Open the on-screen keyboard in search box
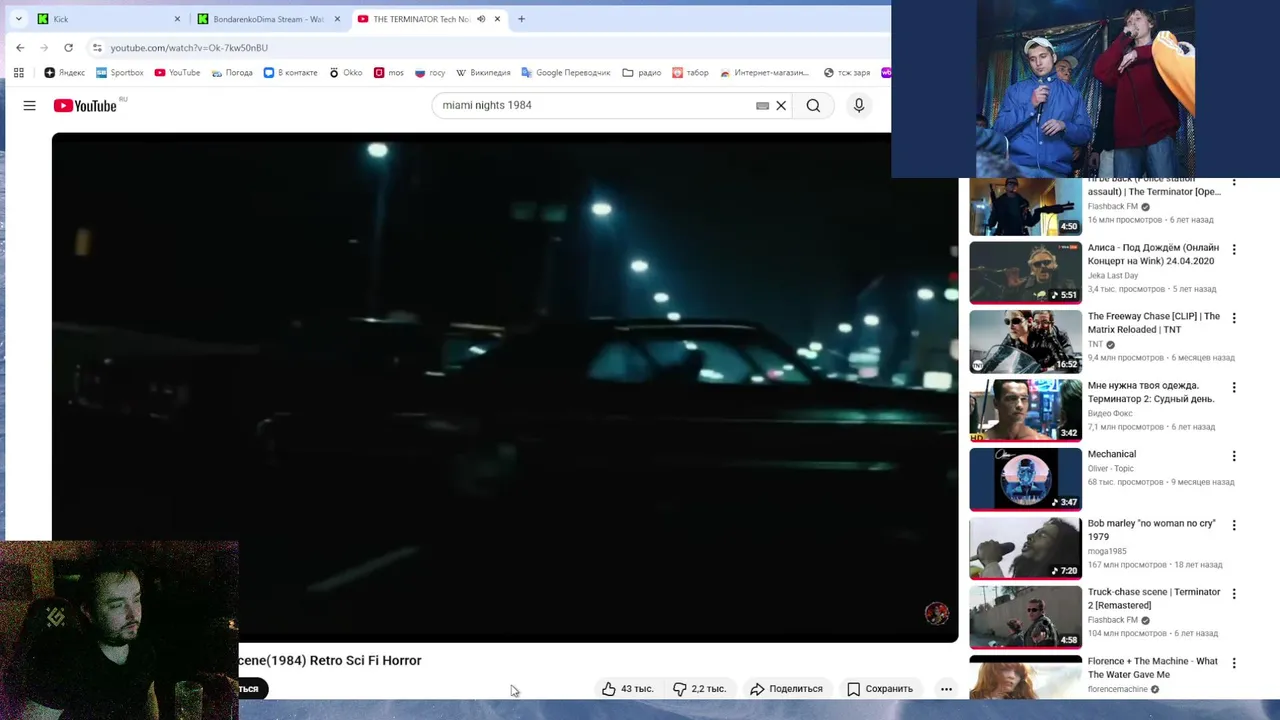Image resolution: width=1280 pixels, height=720 pixels. pyautogui.click(x=762, y=105)
